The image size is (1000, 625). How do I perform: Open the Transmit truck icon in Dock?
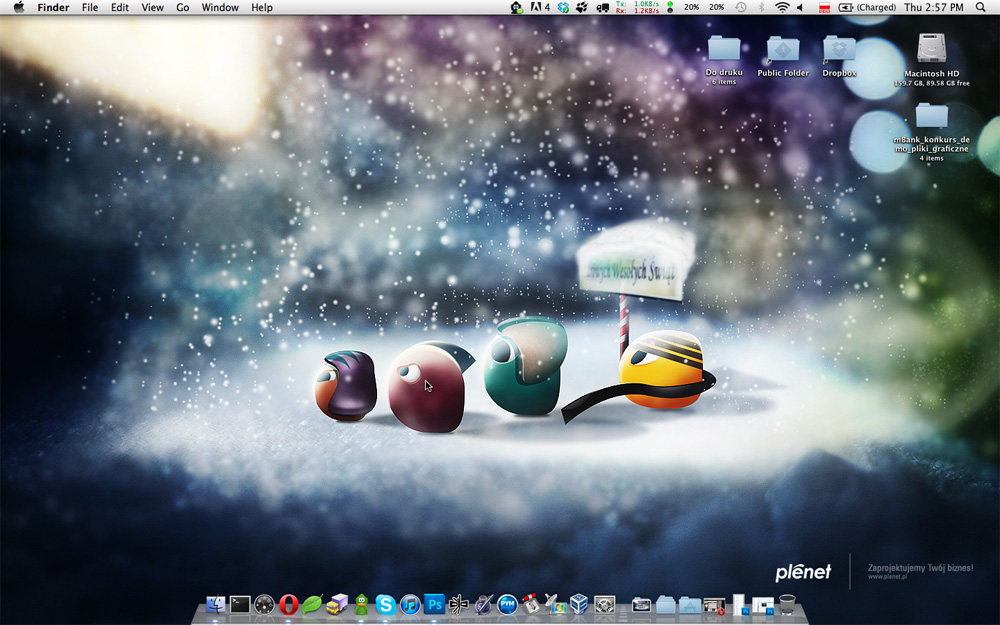coord(337,603)
